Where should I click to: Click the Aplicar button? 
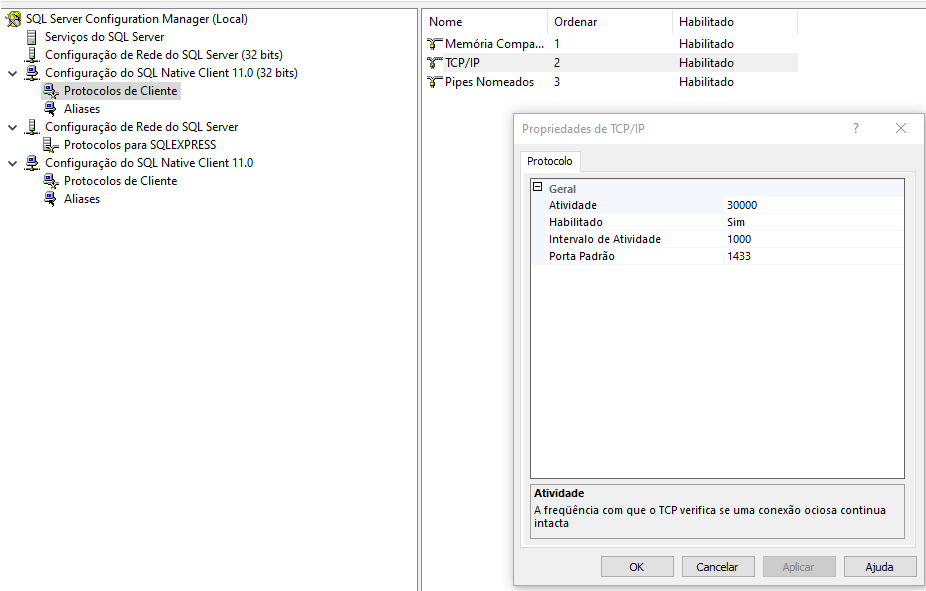point(799,567)
